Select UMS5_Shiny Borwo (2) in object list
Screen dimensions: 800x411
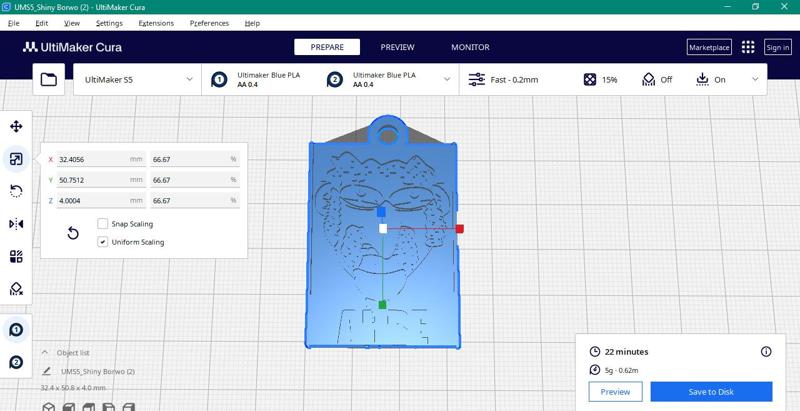click(98, 372)
